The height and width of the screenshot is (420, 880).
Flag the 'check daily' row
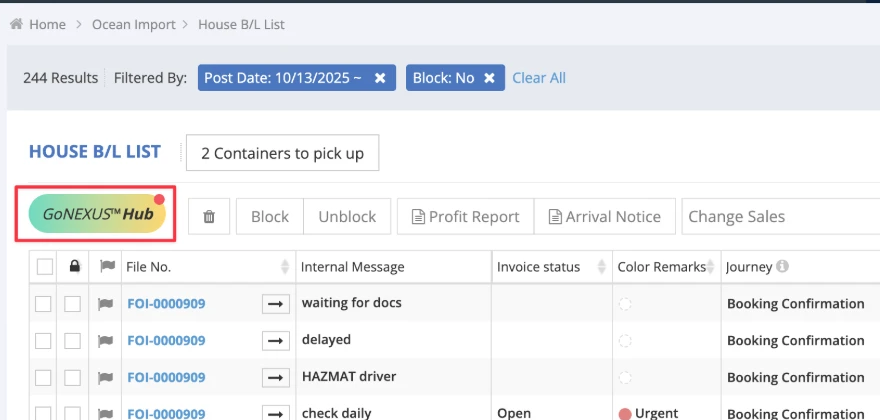pos(105,414)
